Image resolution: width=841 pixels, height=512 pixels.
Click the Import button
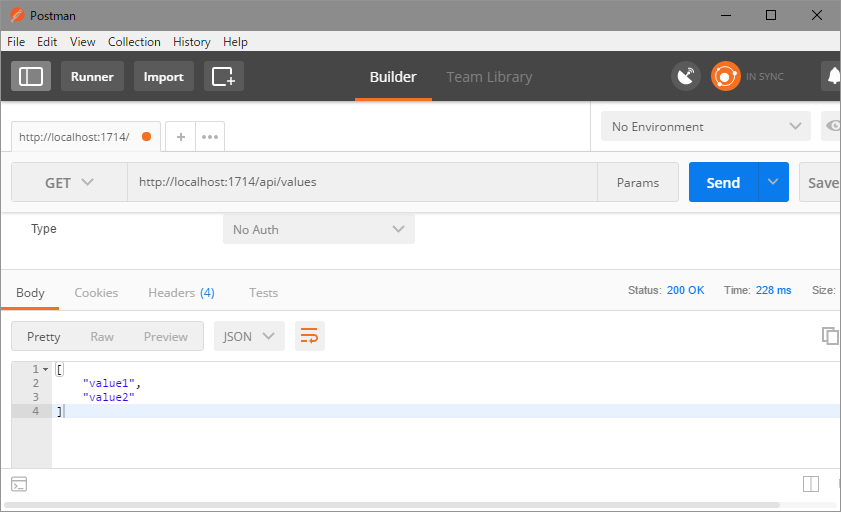point(164,76)
